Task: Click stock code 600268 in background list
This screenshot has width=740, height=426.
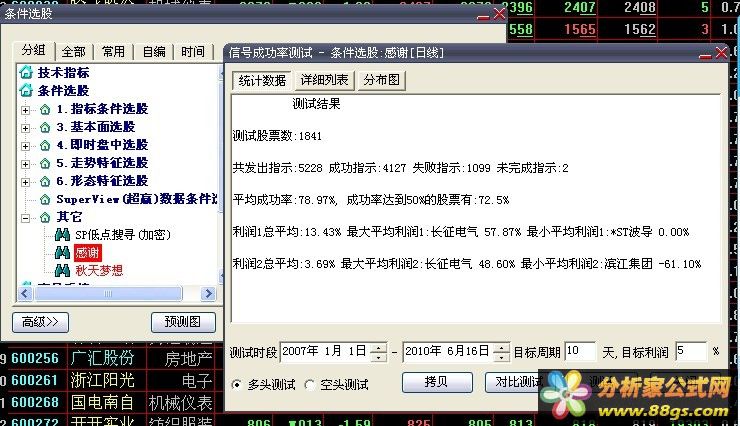Action: 35,402
